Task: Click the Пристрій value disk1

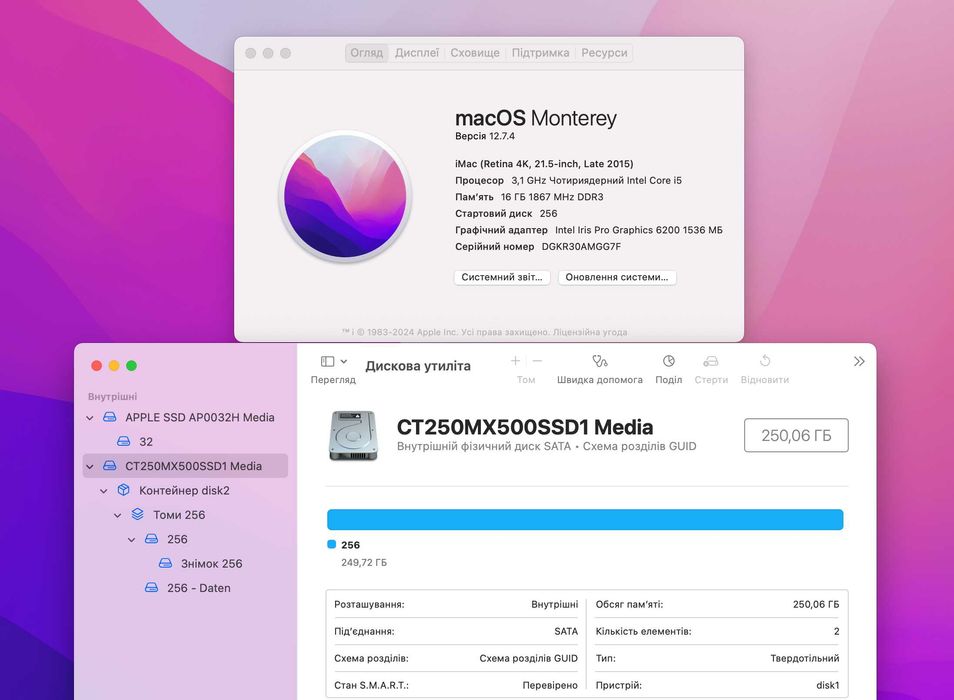Action: tap(827, 685)
